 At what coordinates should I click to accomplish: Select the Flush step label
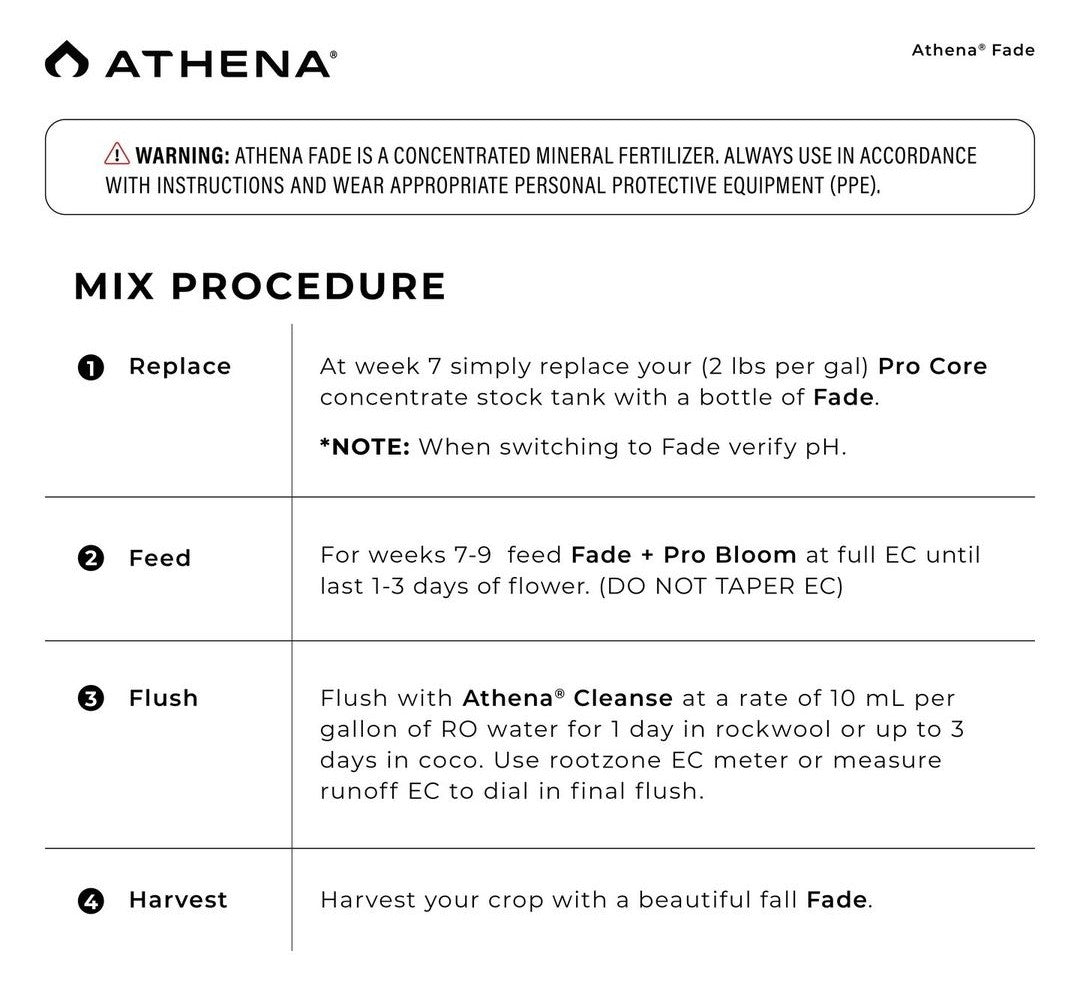pos(163,698)
